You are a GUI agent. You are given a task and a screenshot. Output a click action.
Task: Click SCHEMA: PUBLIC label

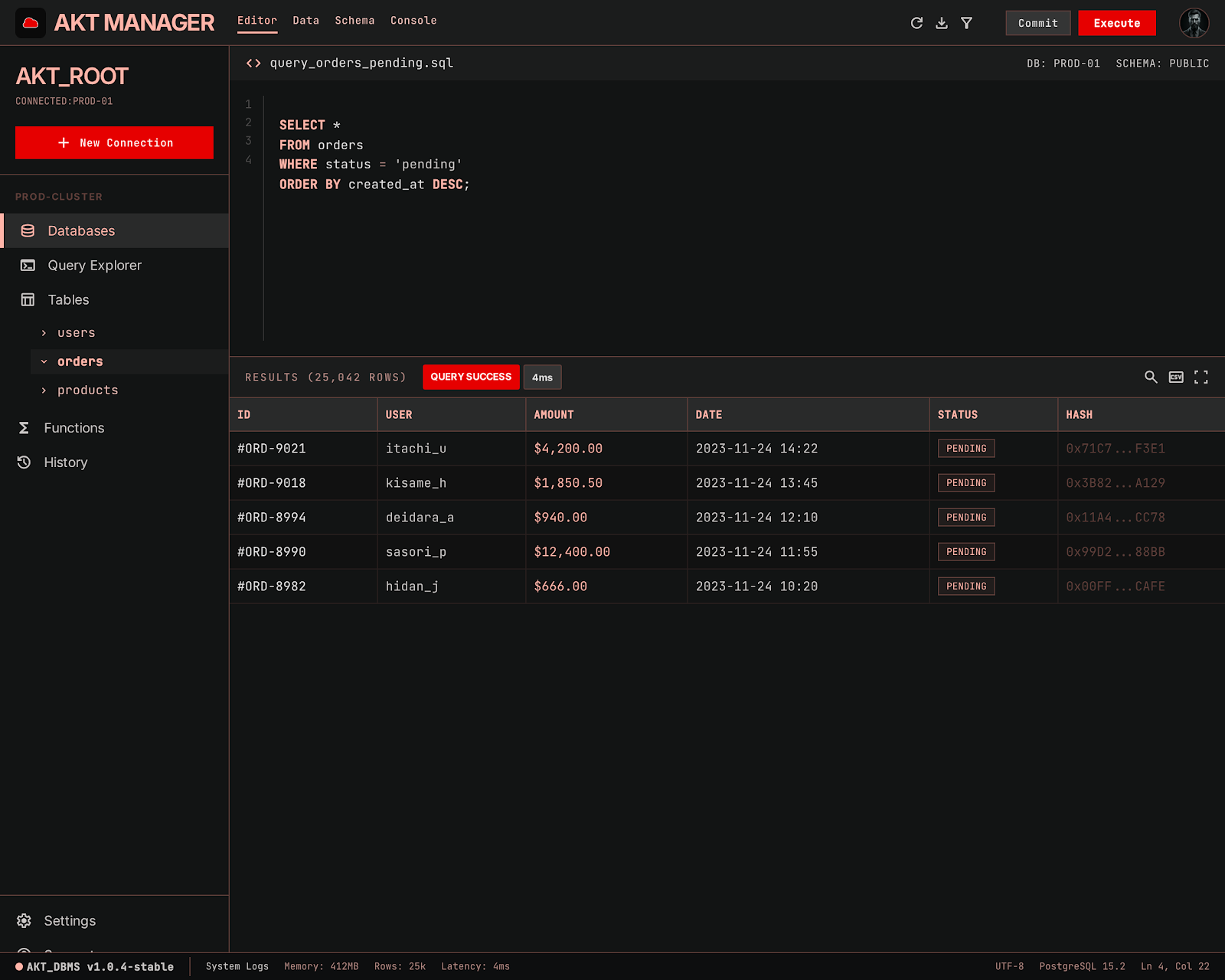(1162, 64)
